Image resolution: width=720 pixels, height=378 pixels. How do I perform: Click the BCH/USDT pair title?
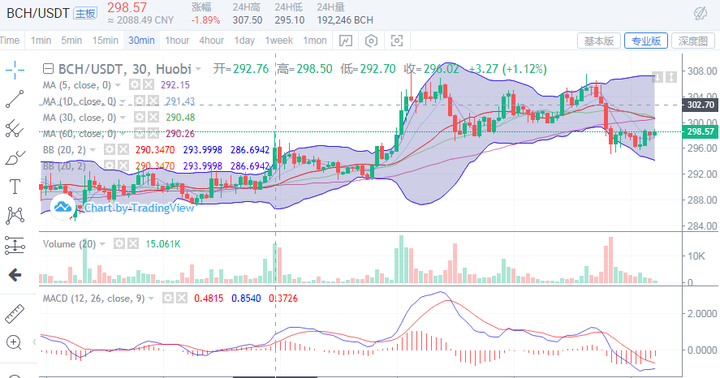tap(38, 13)
